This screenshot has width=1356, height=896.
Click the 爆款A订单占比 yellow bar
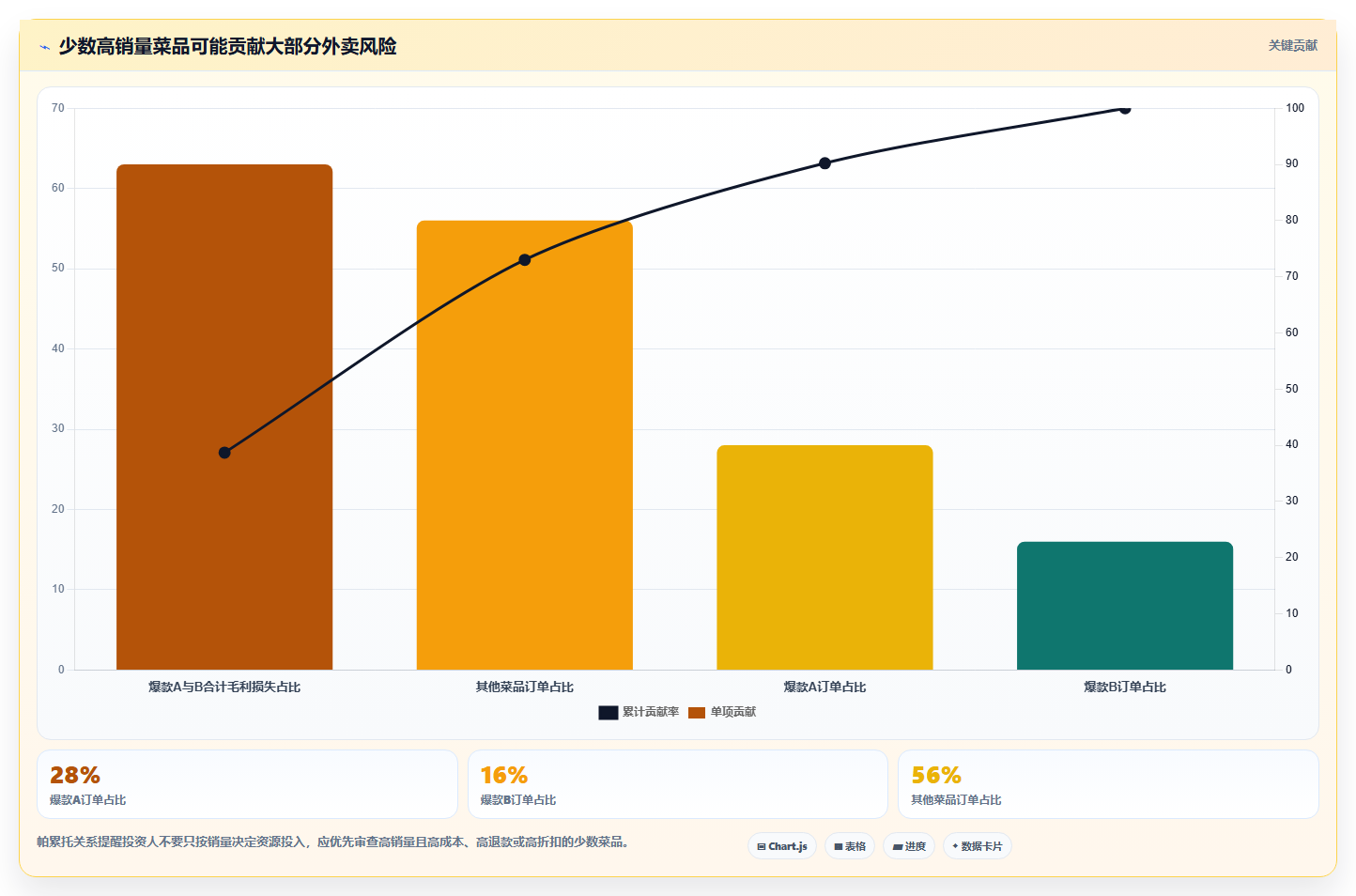tap(824, 558)
